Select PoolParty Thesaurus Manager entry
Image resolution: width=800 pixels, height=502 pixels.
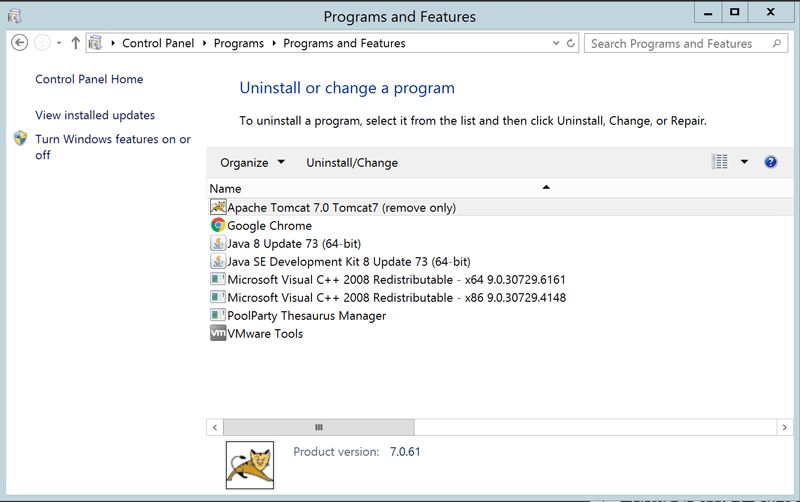tap(307, 315)
